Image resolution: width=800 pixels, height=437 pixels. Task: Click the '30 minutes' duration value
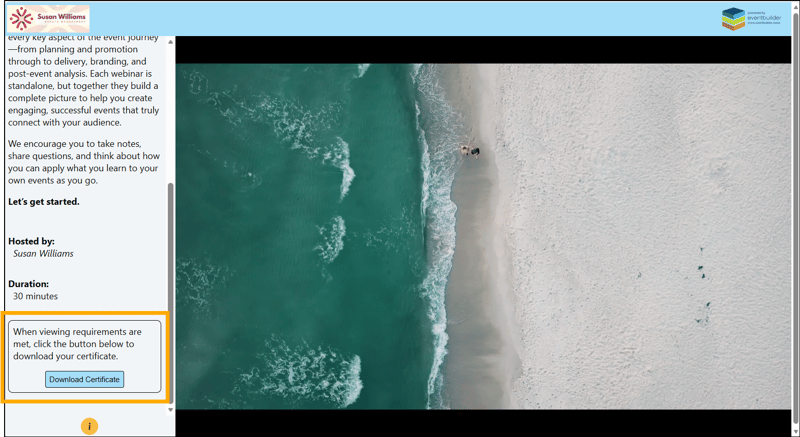(x=35, y=296)
